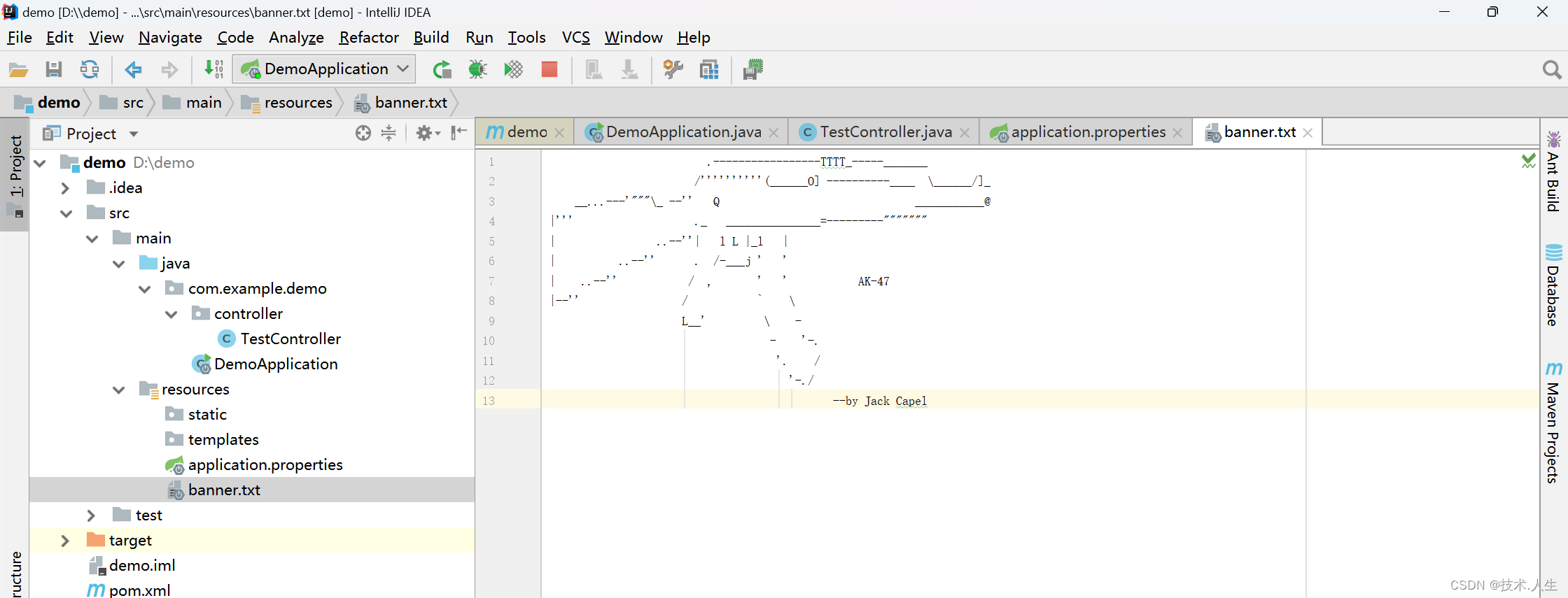This screenshot has height=598, width=1568.
Task: Click the Search Everywhere magnifier
Action: pos(1552,69)
